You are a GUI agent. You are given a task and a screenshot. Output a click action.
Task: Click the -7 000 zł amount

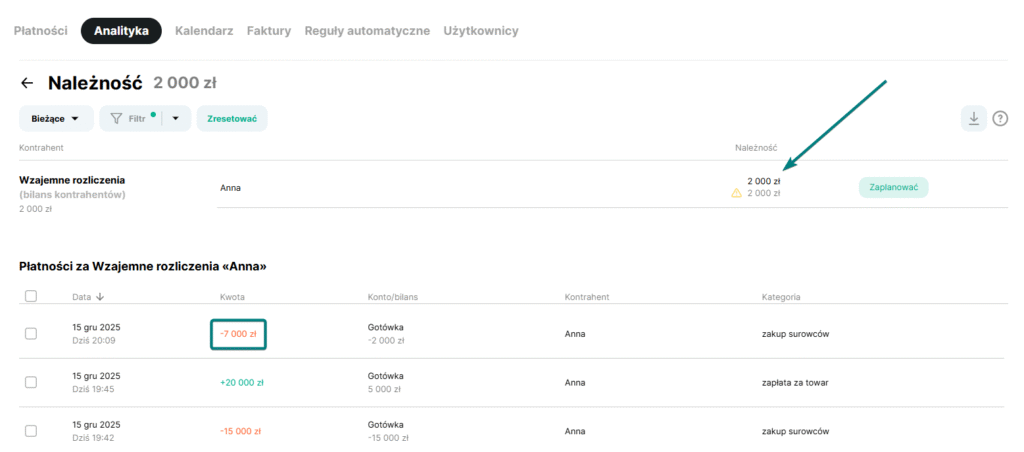pyautogui.click(x=238, y=333)
